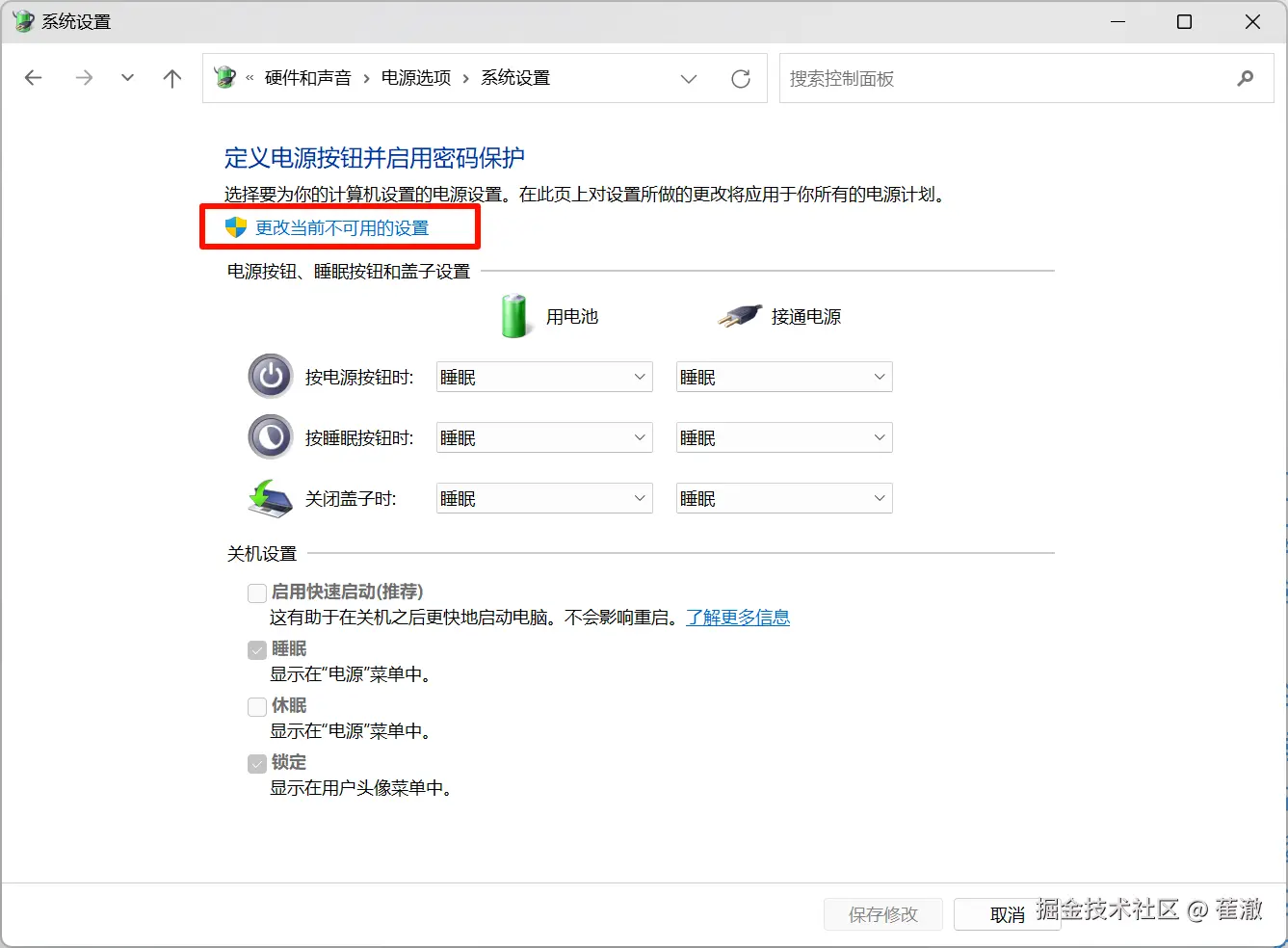
Task: Open the 电源选项 breadcrumb item
Action: click(x=415, y=78)
